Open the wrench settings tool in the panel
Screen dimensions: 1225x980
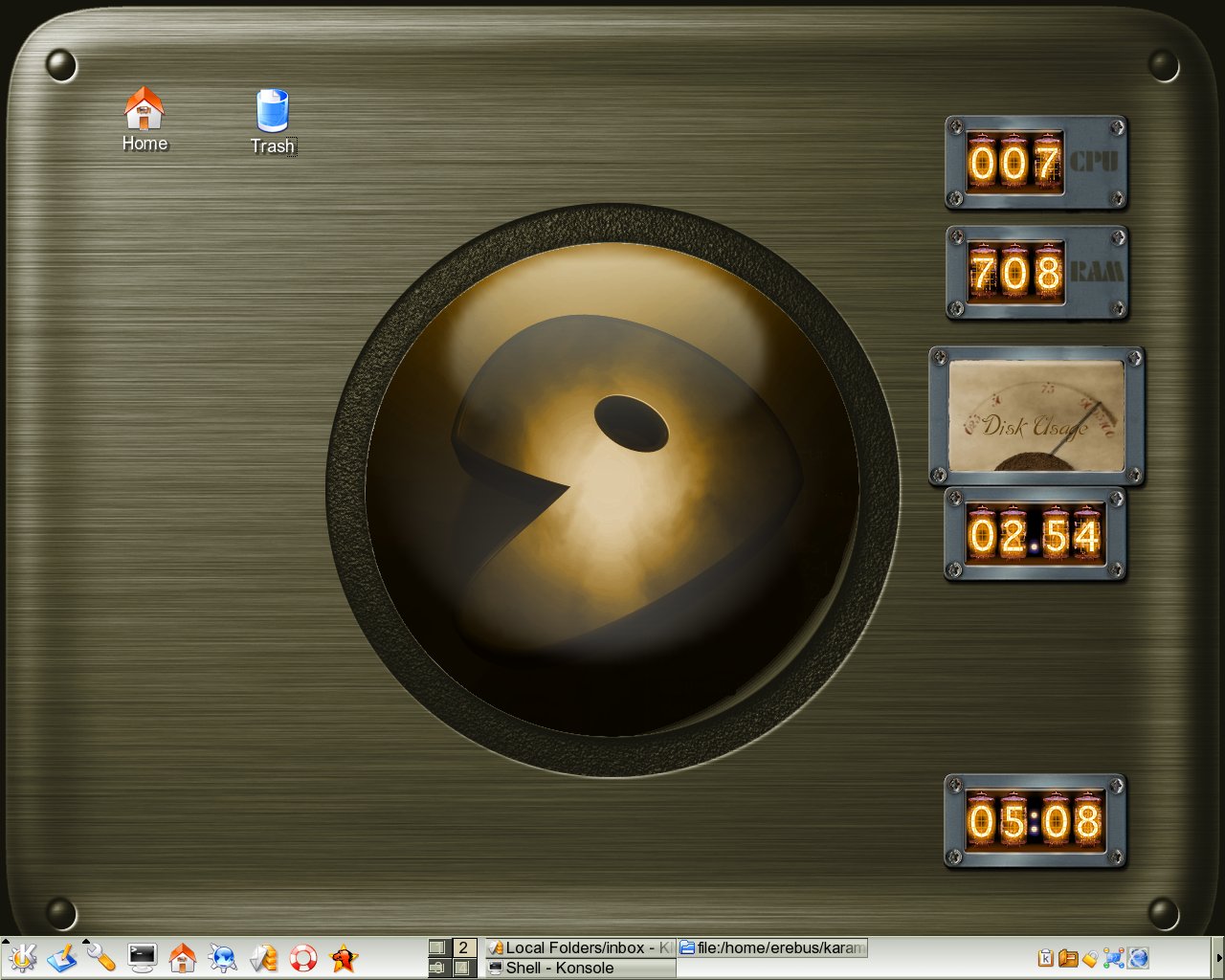click(x=102, y=957)
